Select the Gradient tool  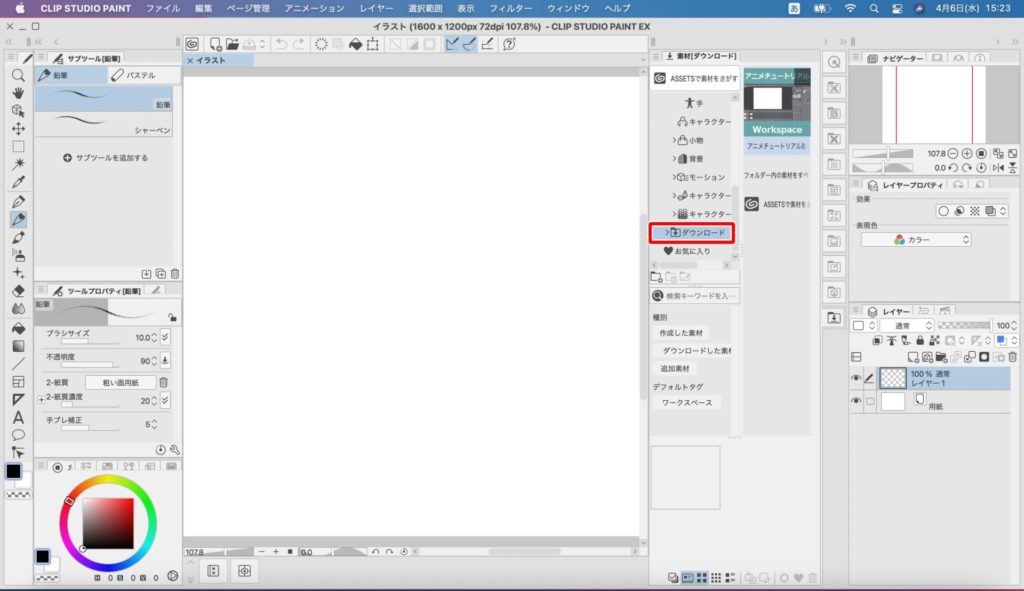tap(18, 345)
